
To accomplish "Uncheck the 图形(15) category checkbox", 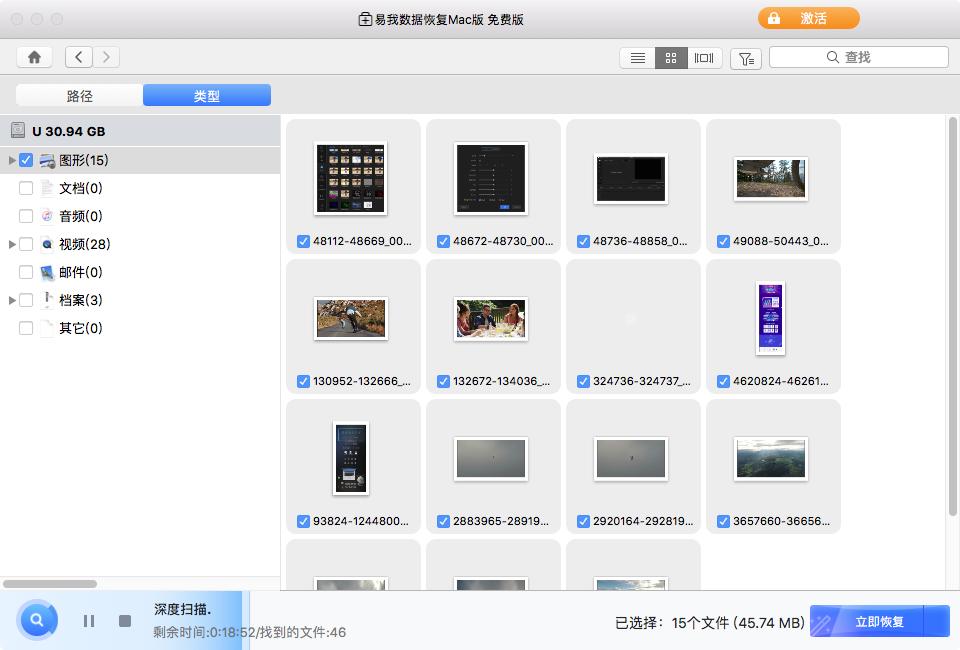I will (x=26, y=159).
